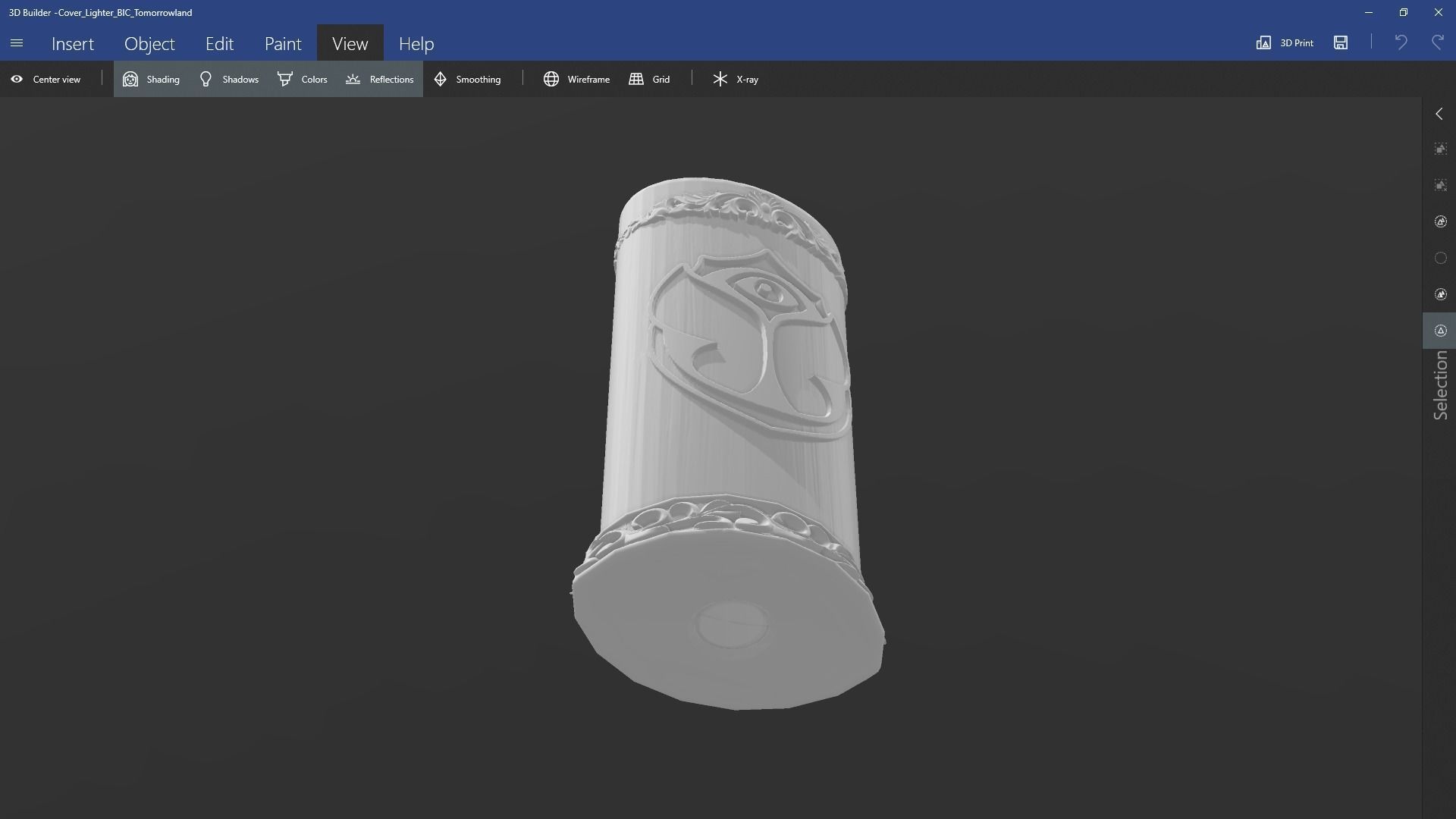Toggle Colors display option

click(303, 79)
